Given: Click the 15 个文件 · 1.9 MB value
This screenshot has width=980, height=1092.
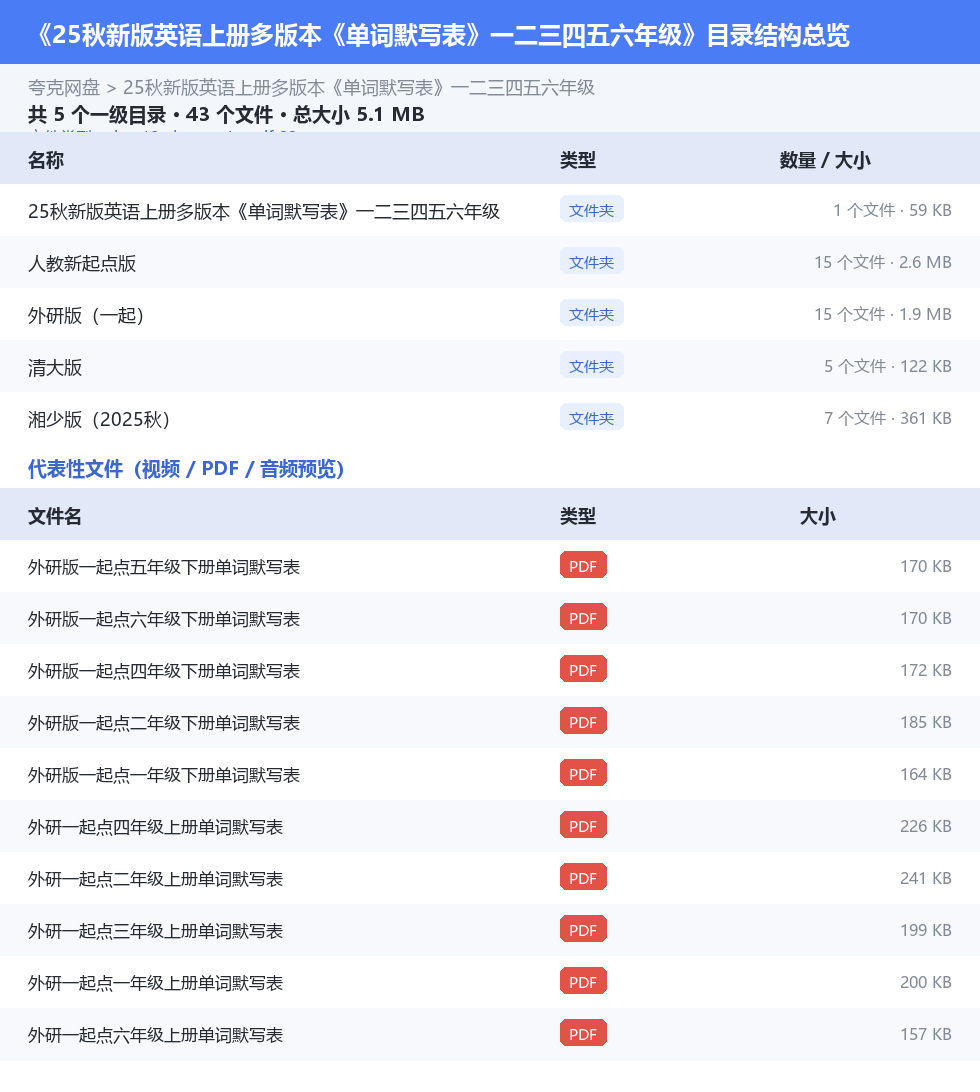Looking at the screenshot, I should click(x=882, y=315).
